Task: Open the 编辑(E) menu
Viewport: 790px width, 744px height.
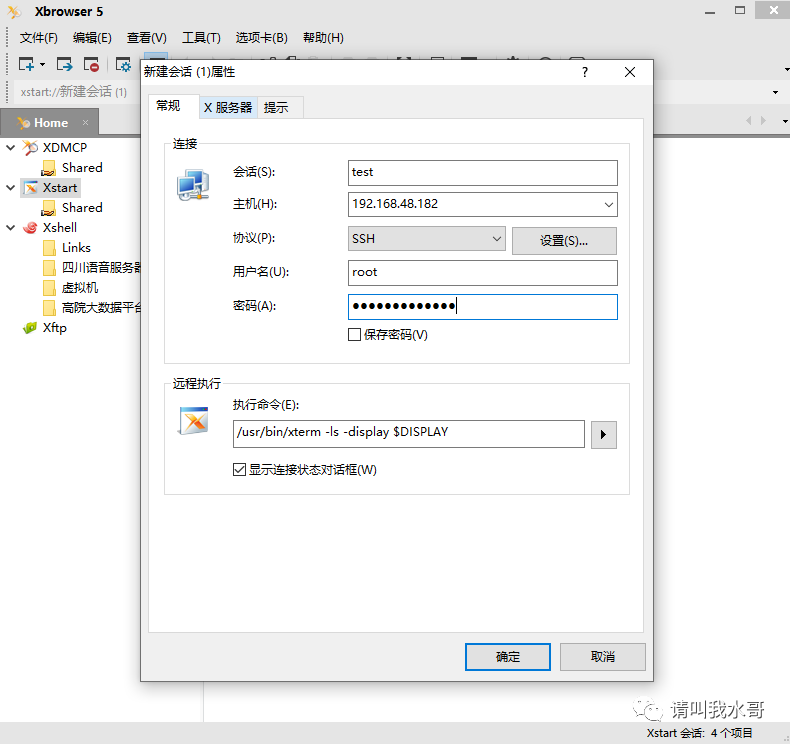Action: point(92,38)
